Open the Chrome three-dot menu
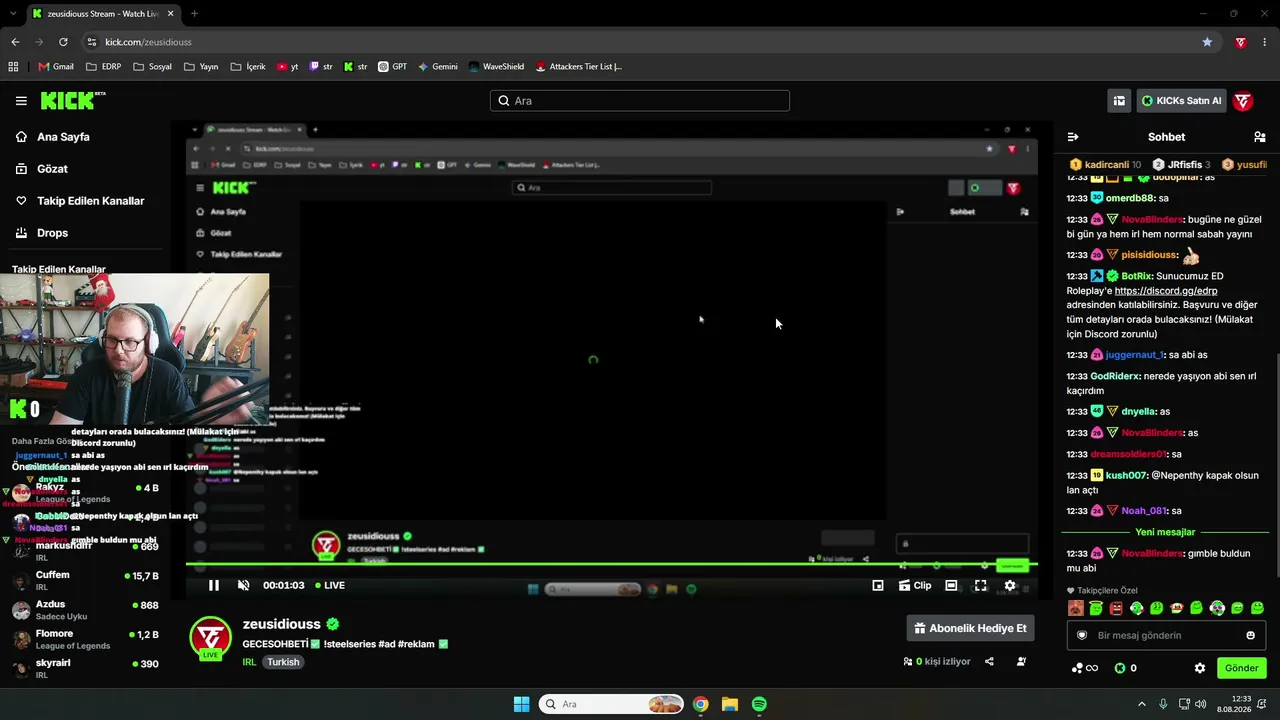 [1265, 42]
